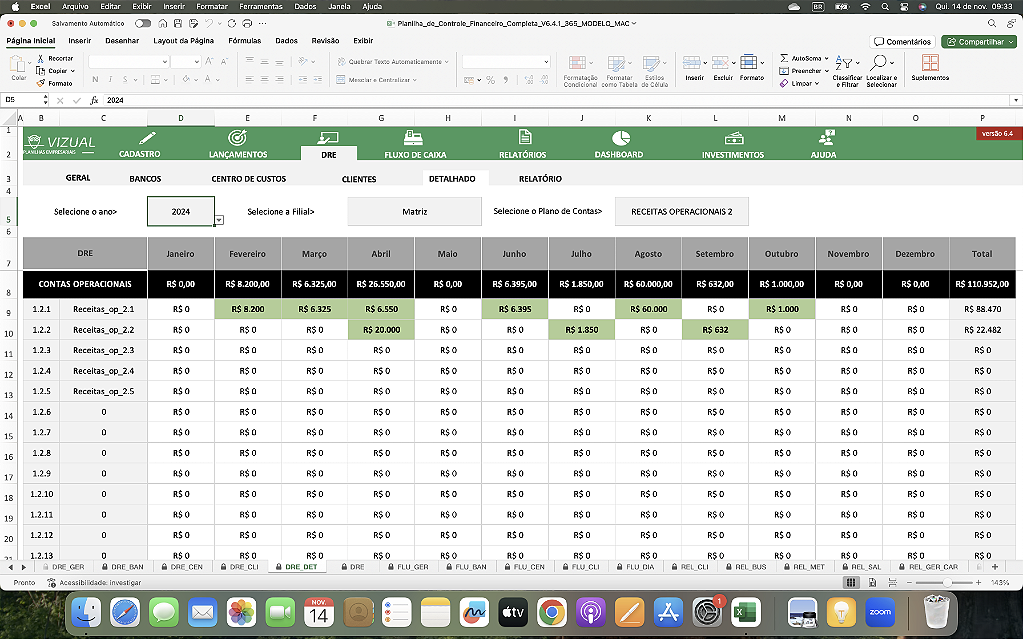Apply bold with the N button
This screenshot has width=1023, height=639.
click(95, 80)
